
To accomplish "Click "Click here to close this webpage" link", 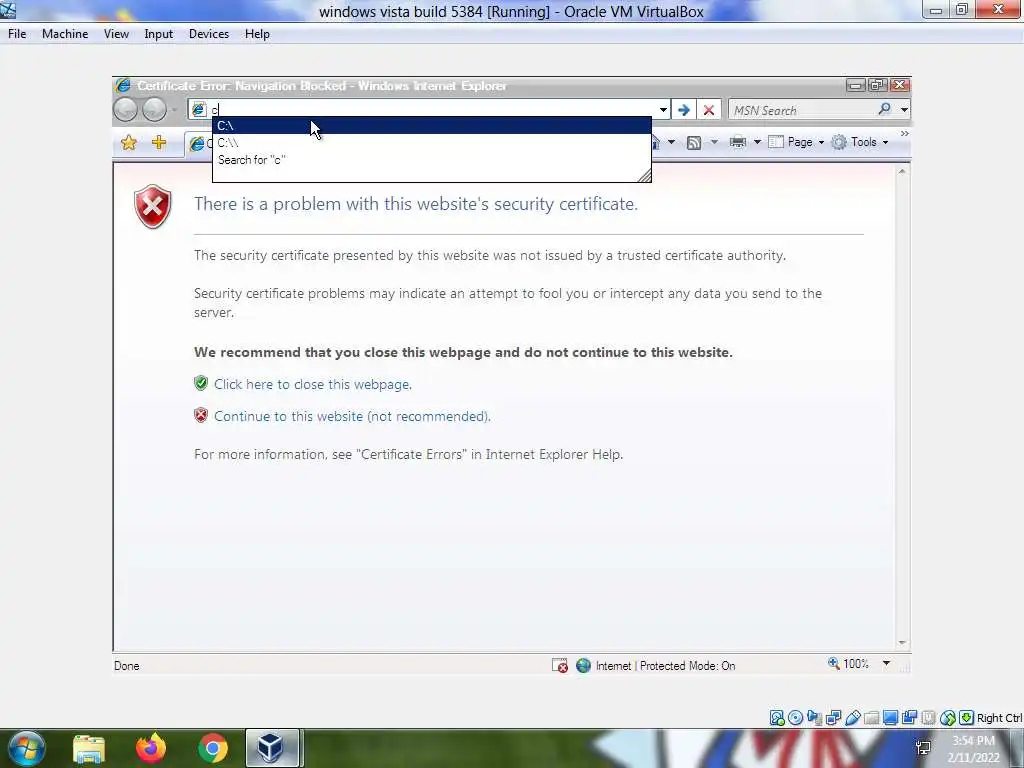I will [x=313, y=384].
